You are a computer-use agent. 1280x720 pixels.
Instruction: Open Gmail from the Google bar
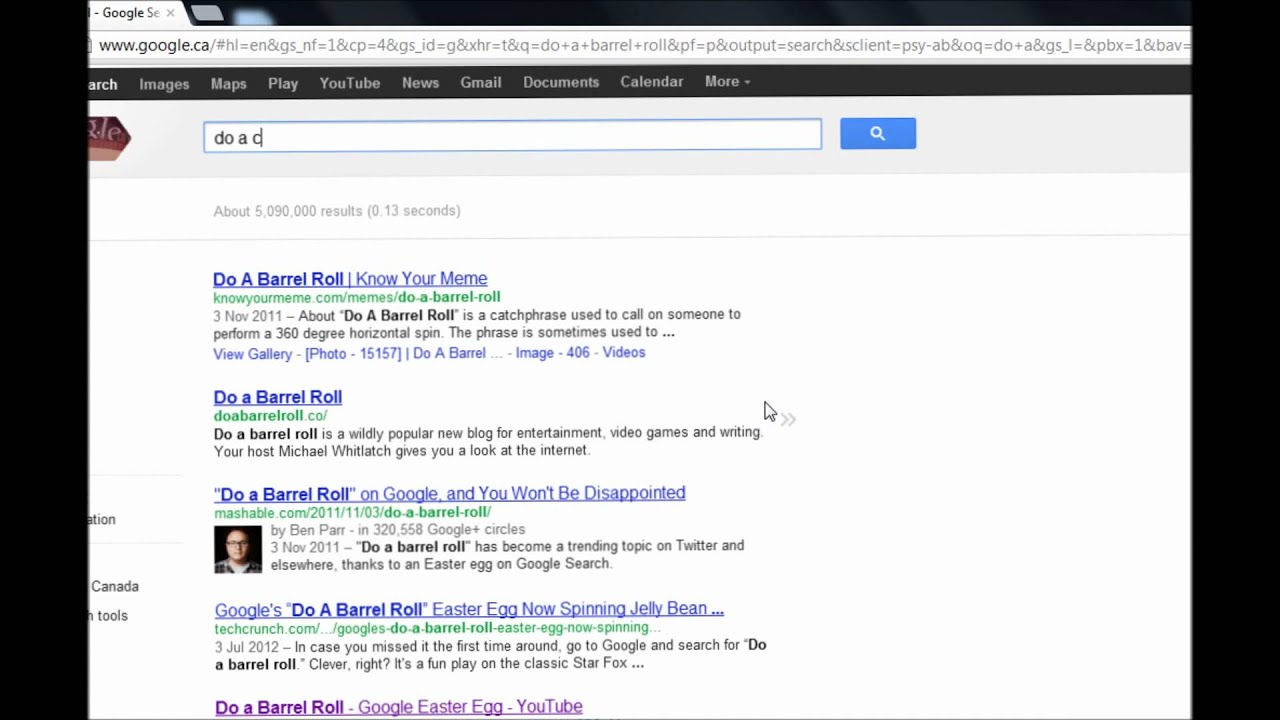[481, 82]
